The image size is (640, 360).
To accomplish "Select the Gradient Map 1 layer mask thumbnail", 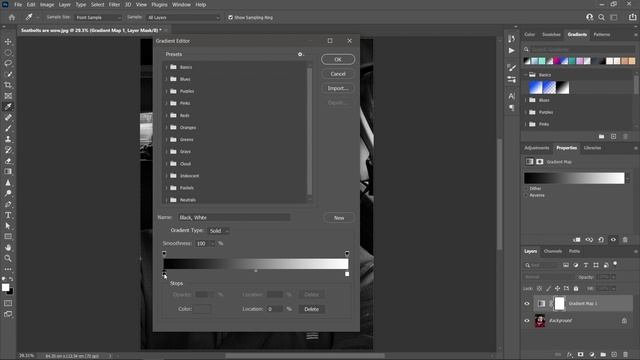I will [560, 304].
